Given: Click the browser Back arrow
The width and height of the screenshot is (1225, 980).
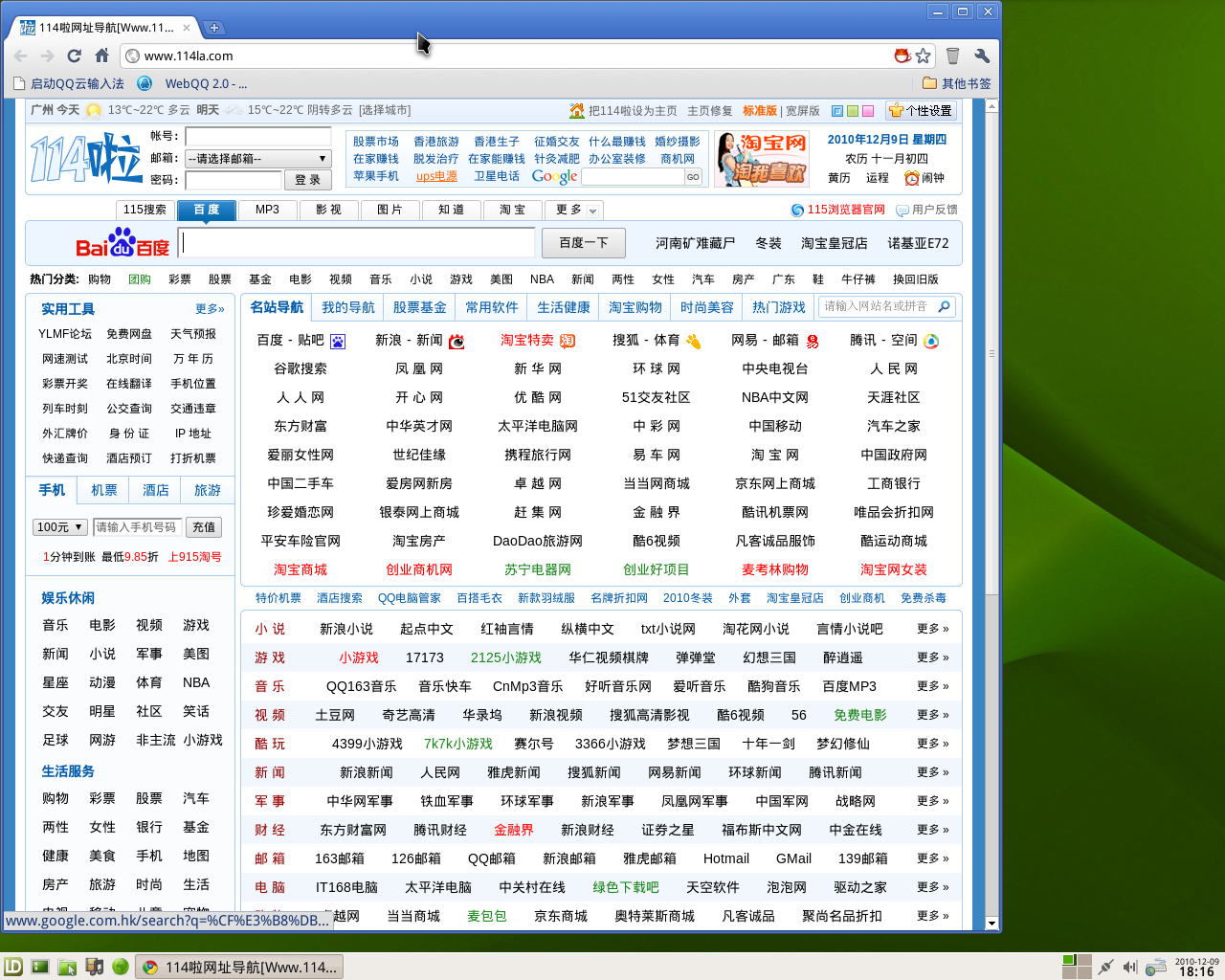Looking at the screenshot, I should 21,56.
